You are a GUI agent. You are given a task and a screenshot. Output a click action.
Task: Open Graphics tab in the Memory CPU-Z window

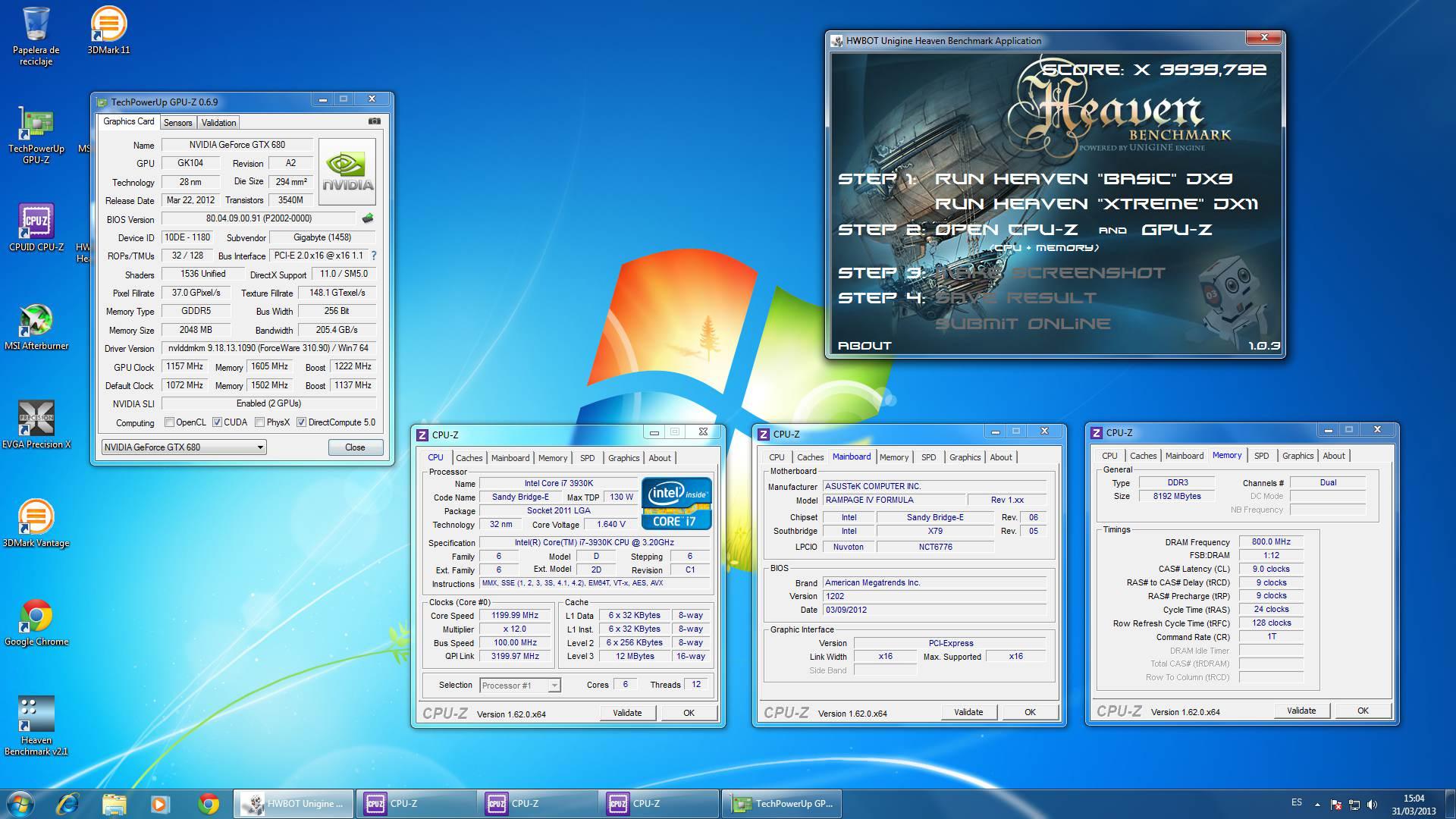[x=1298, y=456]
